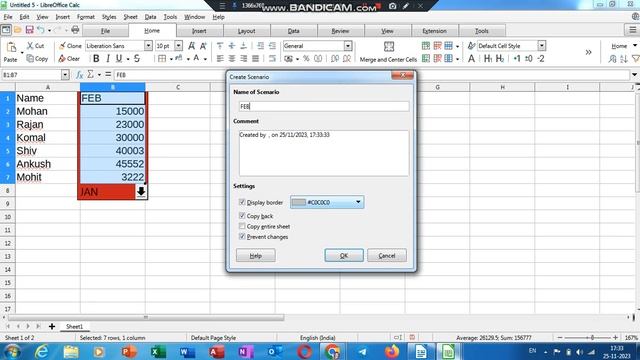Apply Heading 2 style H2 icon
The width and height of the screenshot is (640, 360).
point(500,59)
